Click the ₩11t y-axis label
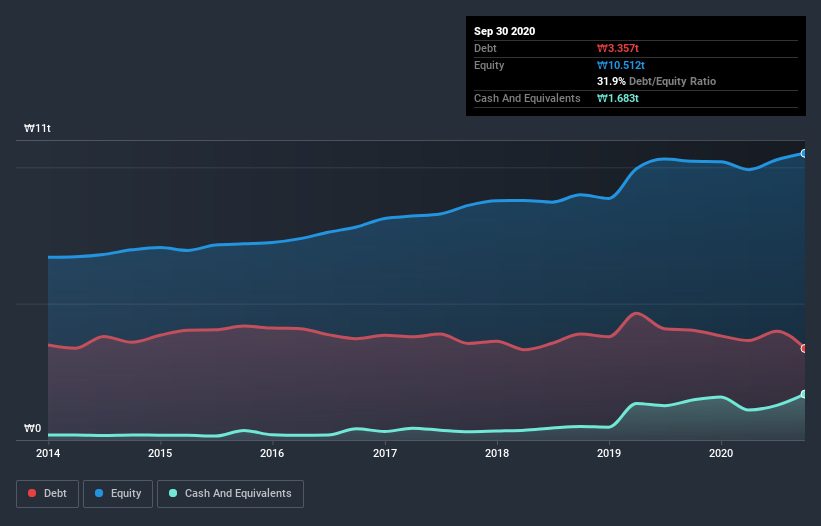 [37, 128]
